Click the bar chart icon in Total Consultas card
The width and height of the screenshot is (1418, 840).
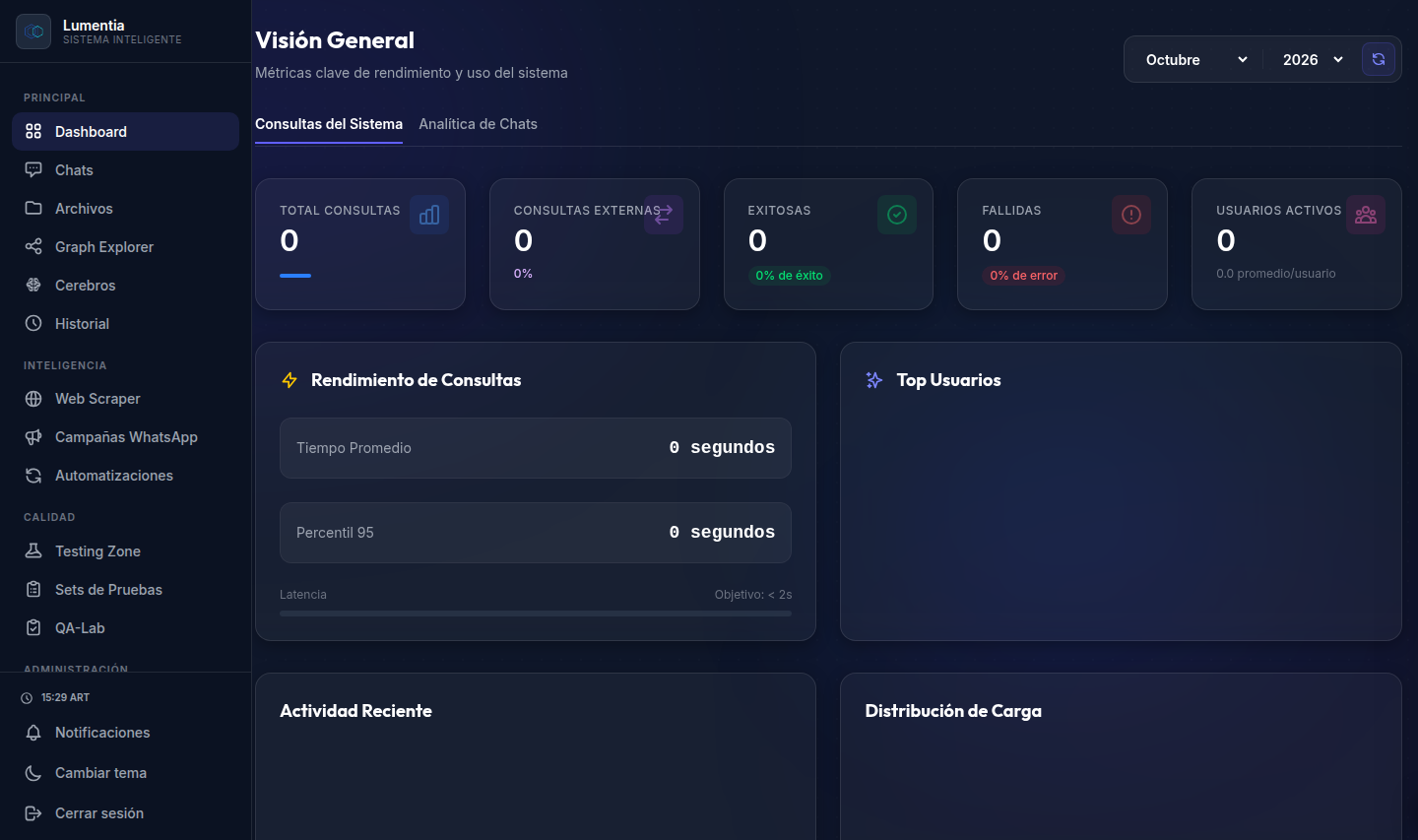tap(429, 215)
